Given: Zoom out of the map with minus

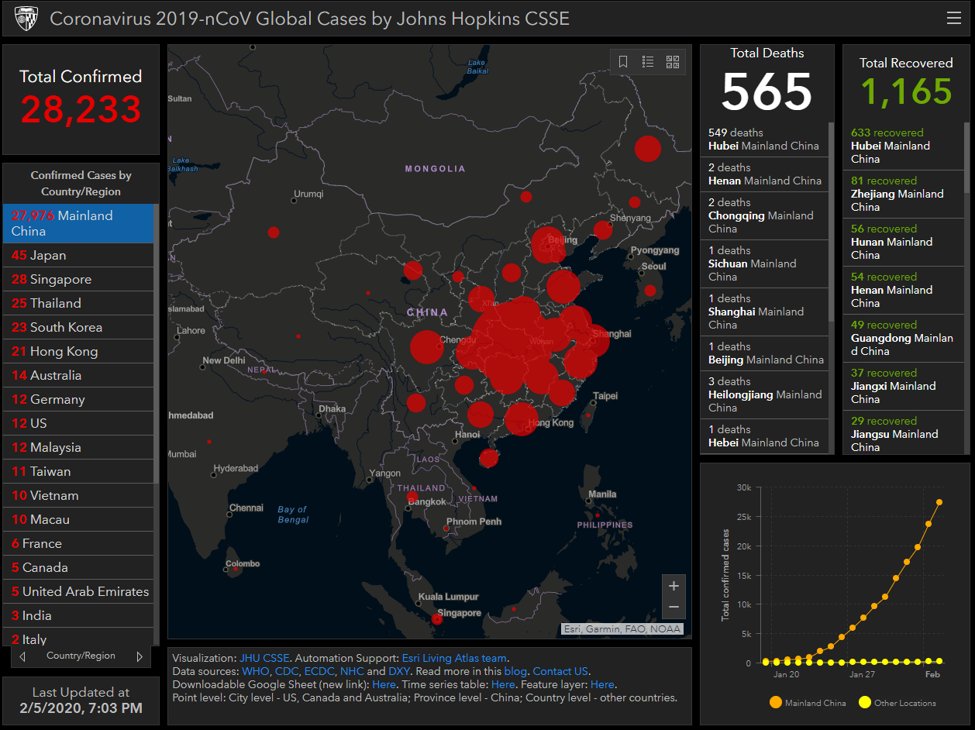Looking at the screenshot, I should pyautogui.click(x=673, y=607).
